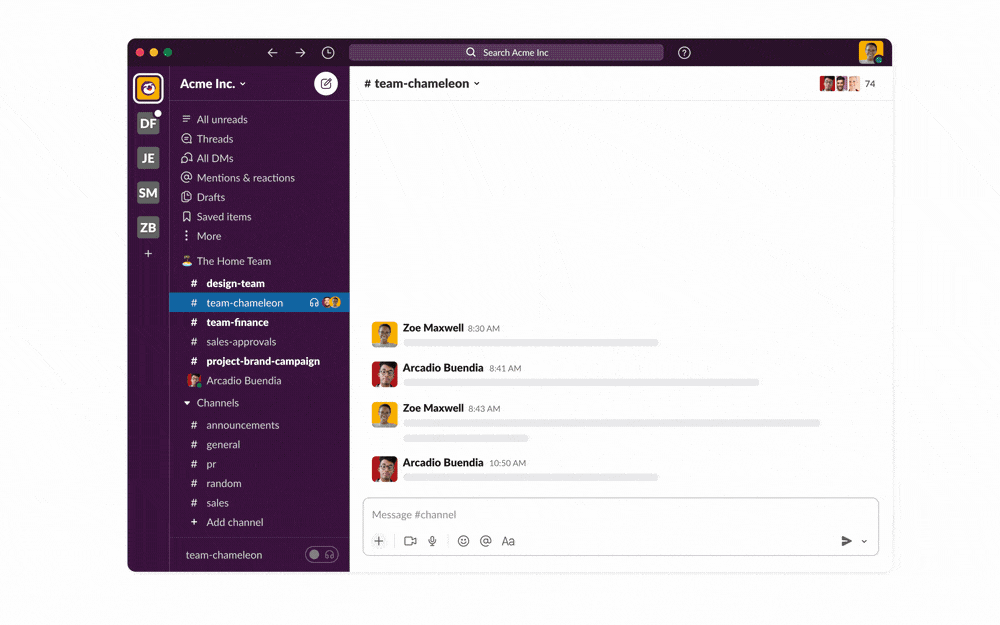Add a workspace with plus icon
Screen dimensions: 1000x625
[x=148, y=254]
